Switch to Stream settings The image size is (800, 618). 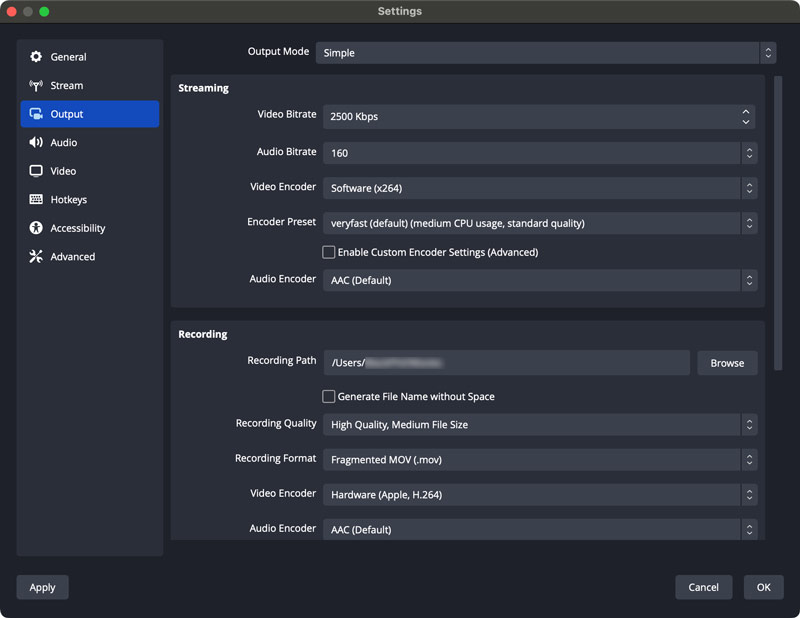pos(90,85)
